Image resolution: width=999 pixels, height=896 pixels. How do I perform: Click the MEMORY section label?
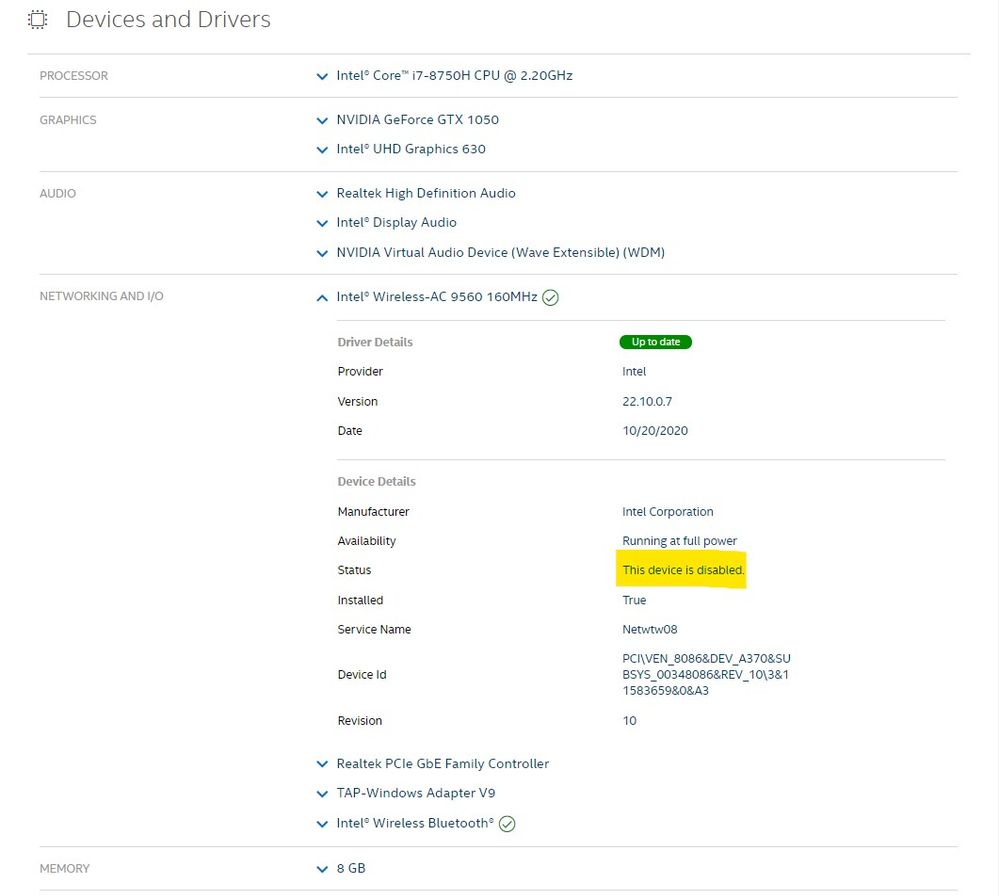click(x=64, y=869)
